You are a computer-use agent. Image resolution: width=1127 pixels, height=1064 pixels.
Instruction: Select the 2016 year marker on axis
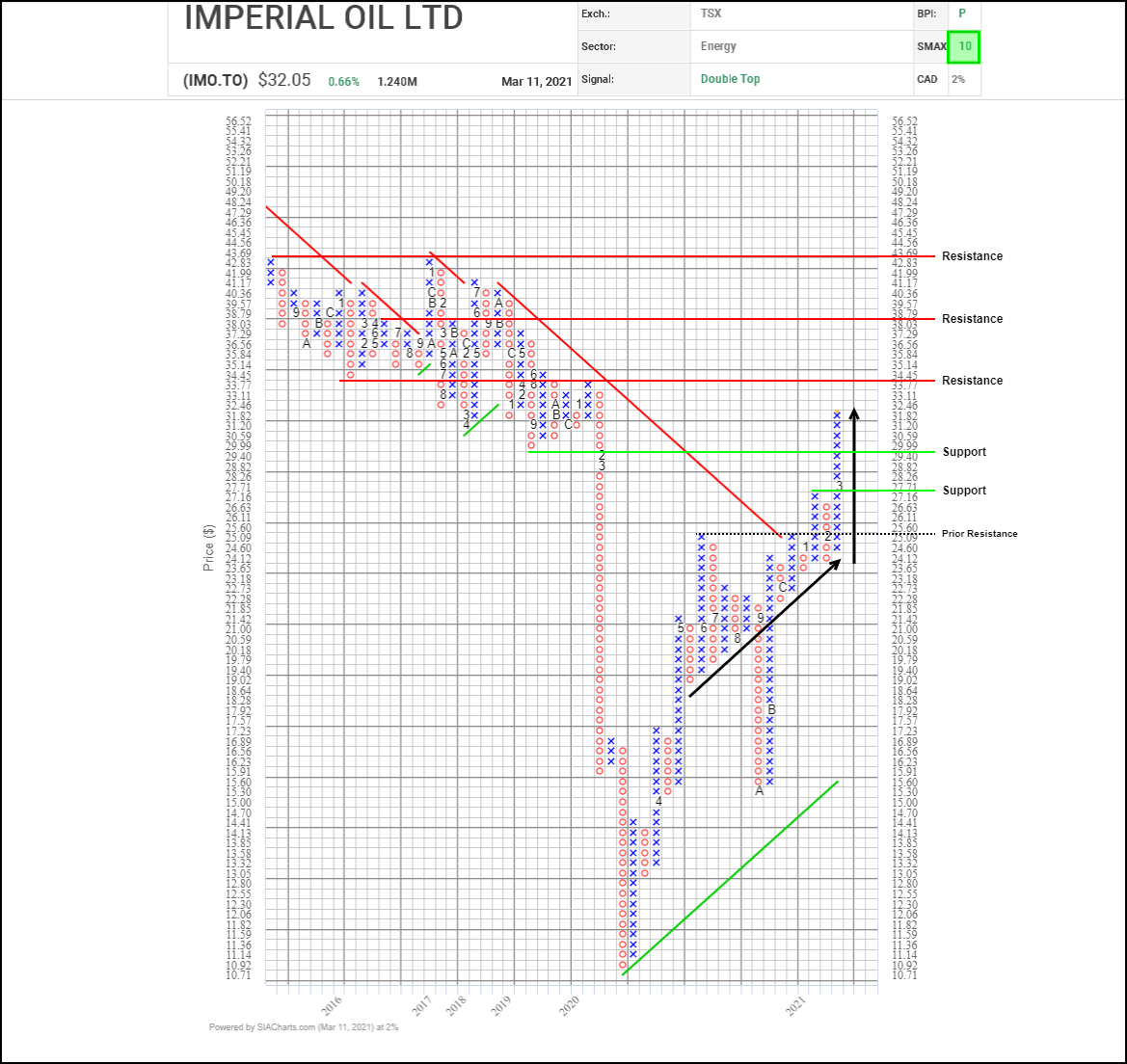pos(333,1005)
